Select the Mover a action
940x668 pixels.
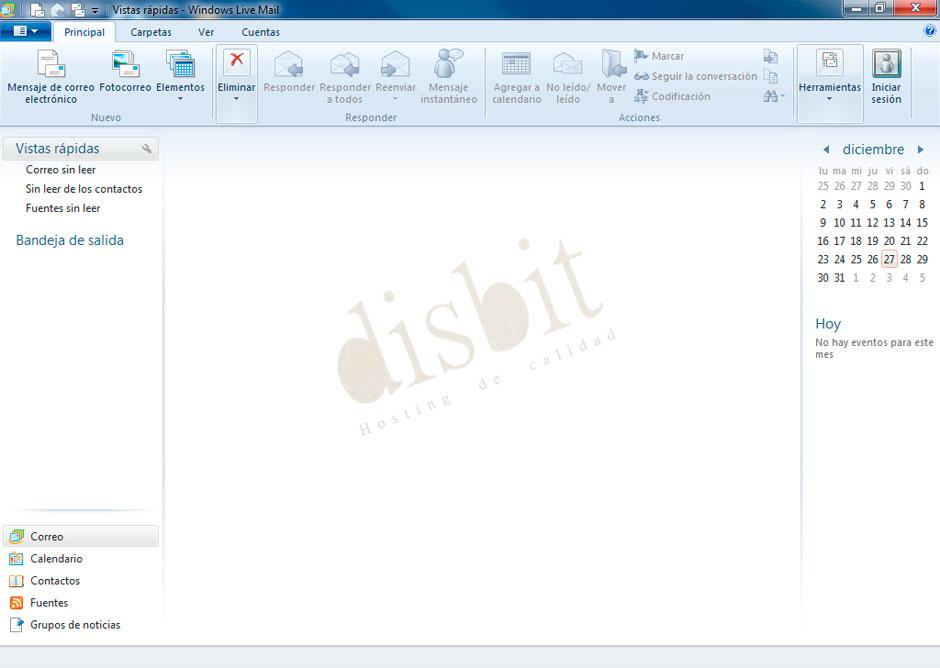tap(610, 75)
